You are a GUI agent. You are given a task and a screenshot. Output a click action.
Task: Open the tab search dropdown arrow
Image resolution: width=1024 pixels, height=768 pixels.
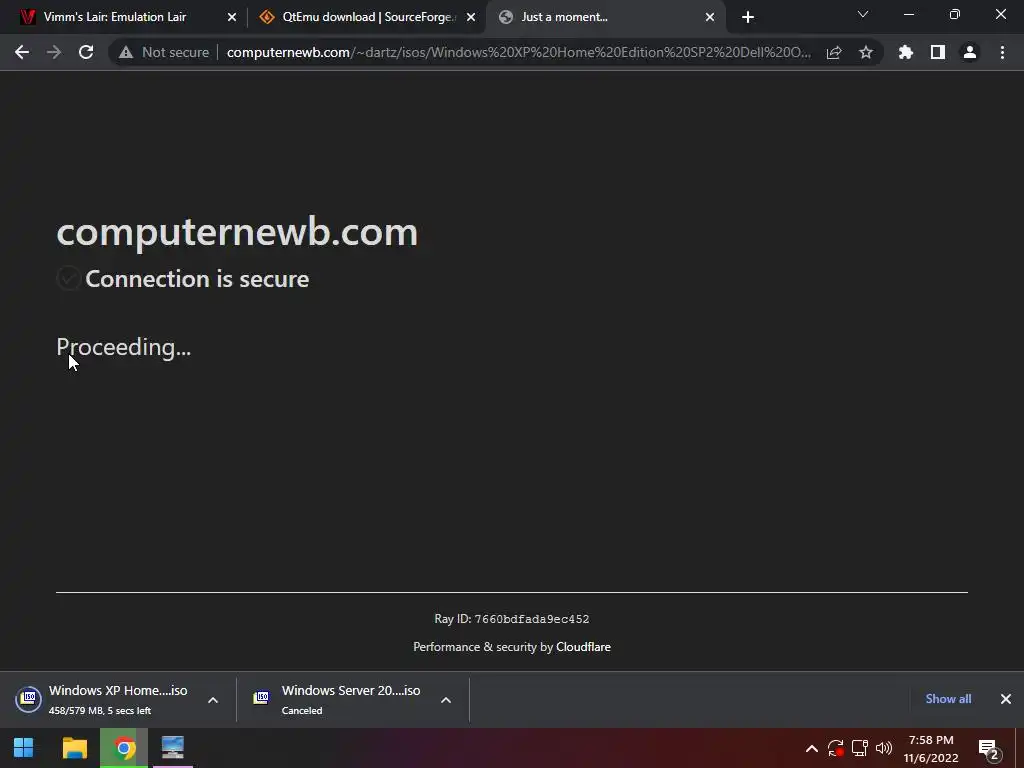tap(863, 14)
